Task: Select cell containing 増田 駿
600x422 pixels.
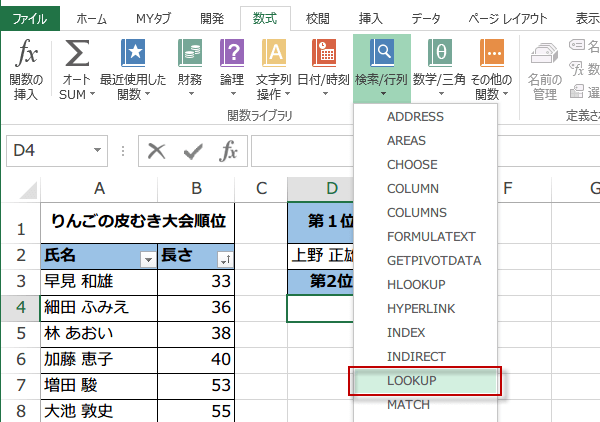Action: [x=99, y=386]
